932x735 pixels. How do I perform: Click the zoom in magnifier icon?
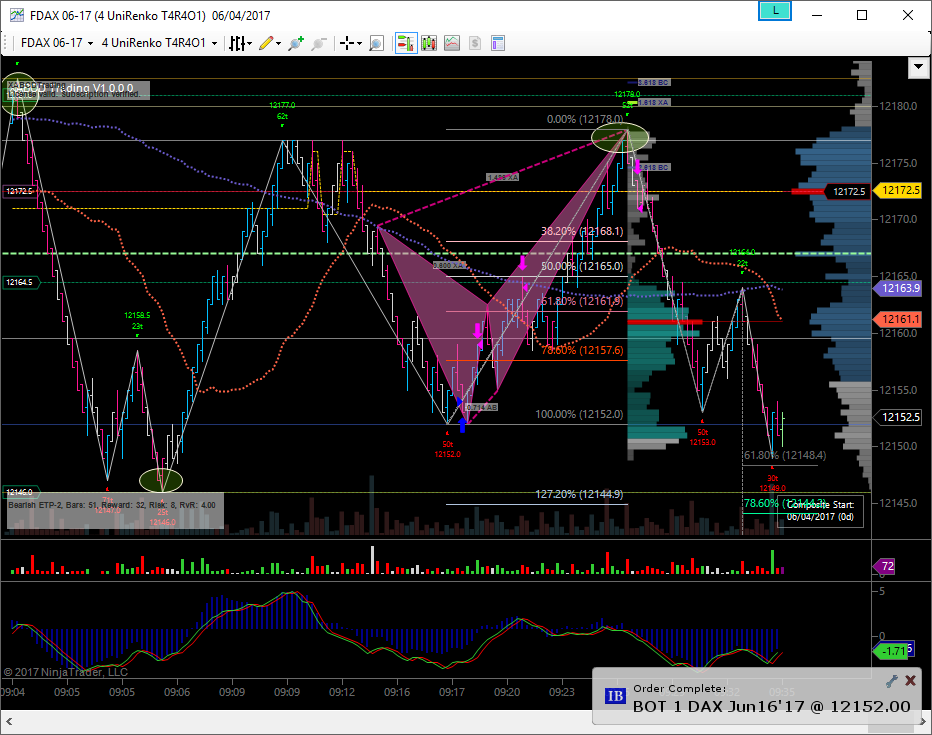295,43
